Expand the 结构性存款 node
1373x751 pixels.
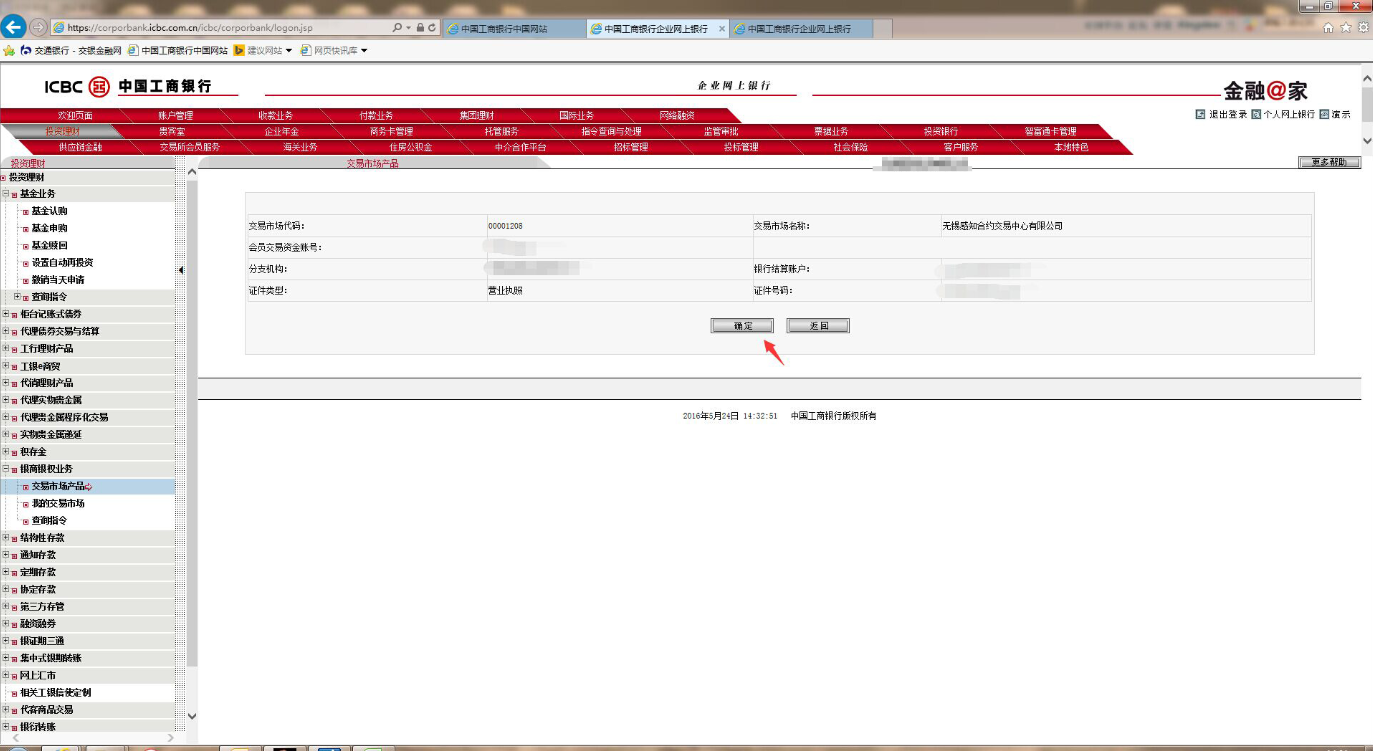tap(5, 538)
